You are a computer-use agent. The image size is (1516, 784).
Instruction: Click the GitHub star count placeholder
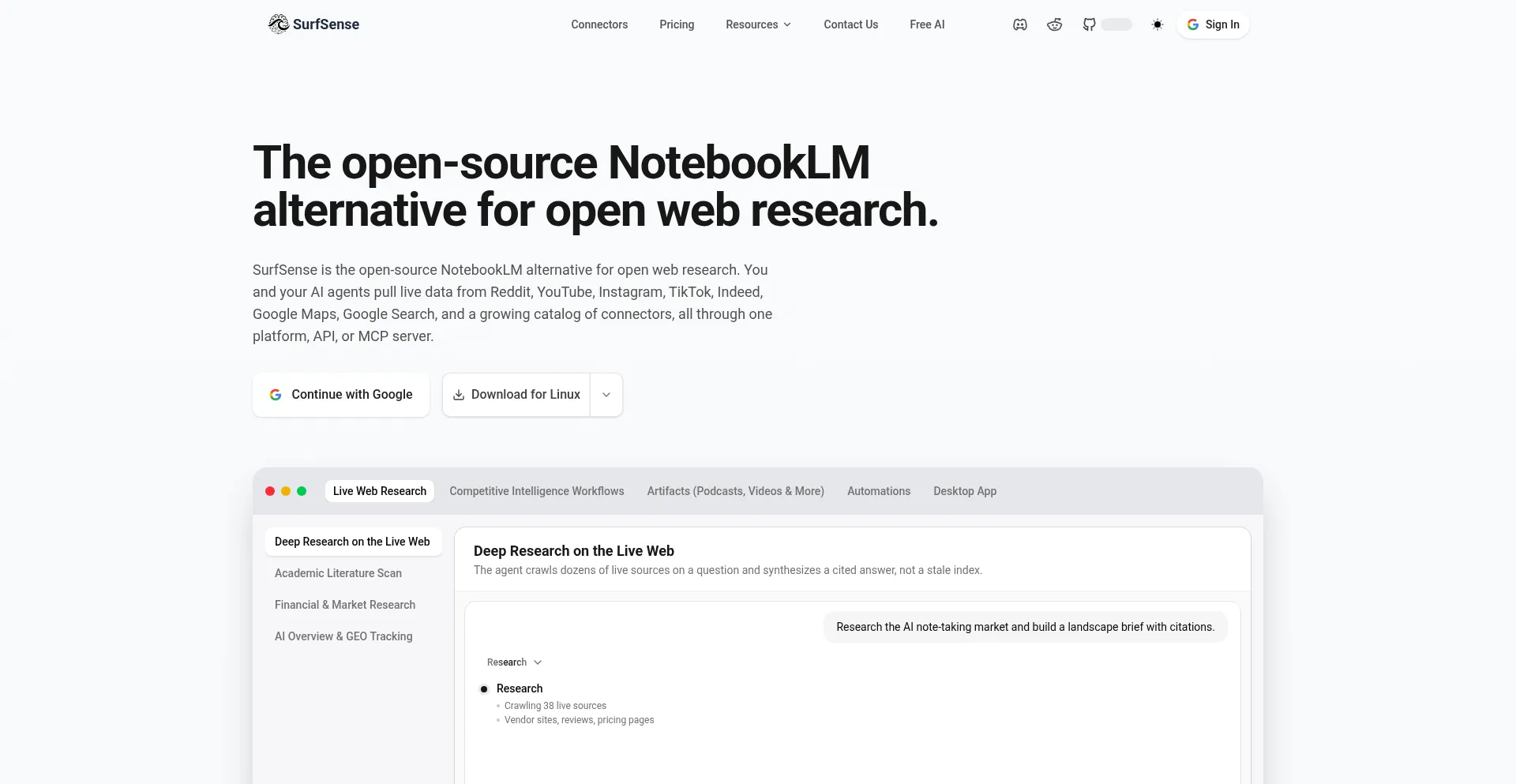[x=1116, y=24]
